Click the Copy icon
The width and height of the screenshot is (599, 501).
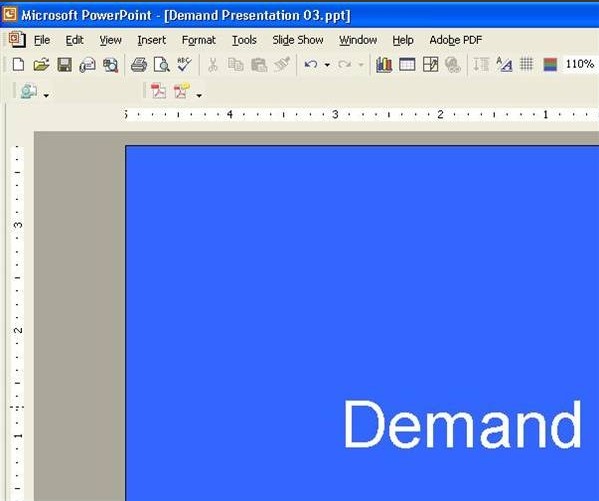[236, 65]
